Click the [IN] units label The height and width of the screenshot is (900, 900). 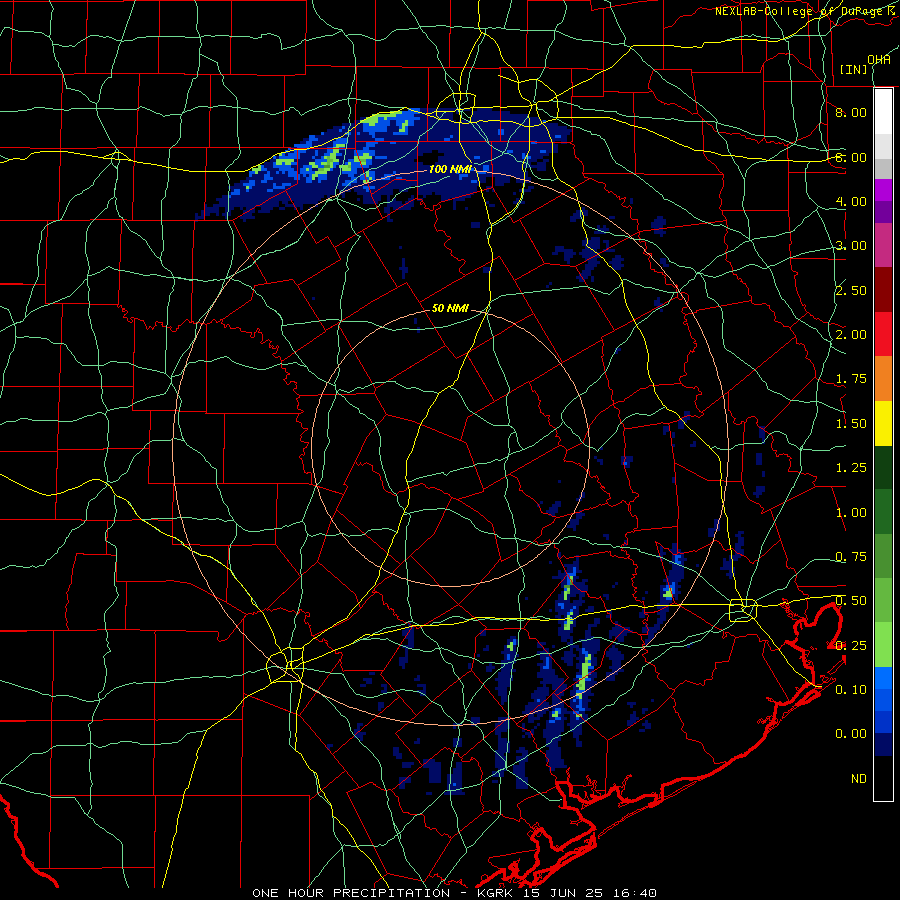point(853,69)
